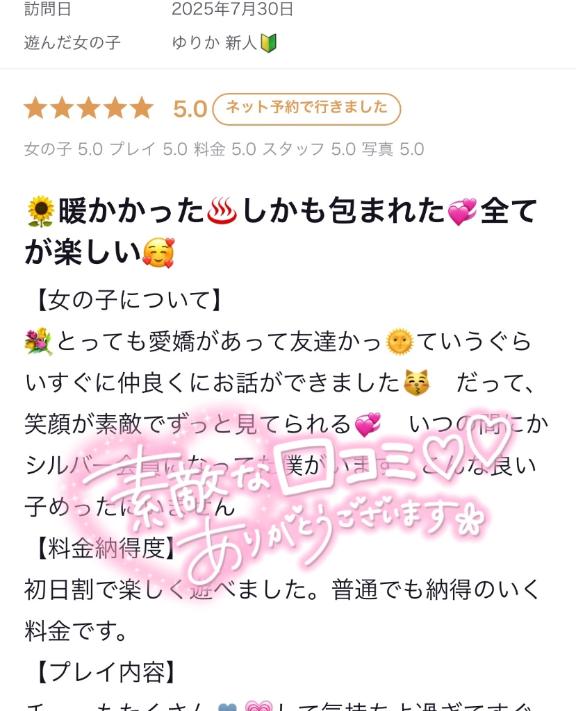Image resolution: width=576 pixels, height=711 pixels.
Task: Click the two hearts emoji after 包まれた
Action: (462, 211)
